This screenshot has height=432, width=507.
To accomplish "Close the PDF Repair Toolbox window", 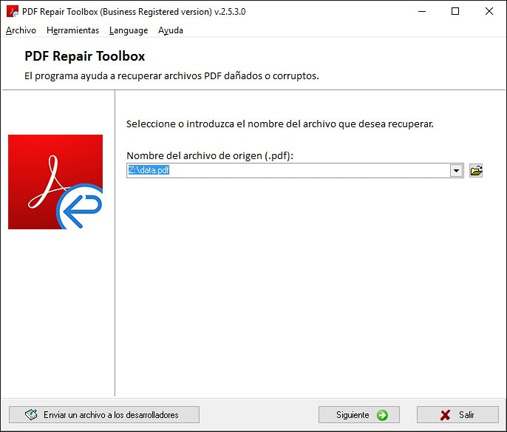I will point(489,11).
